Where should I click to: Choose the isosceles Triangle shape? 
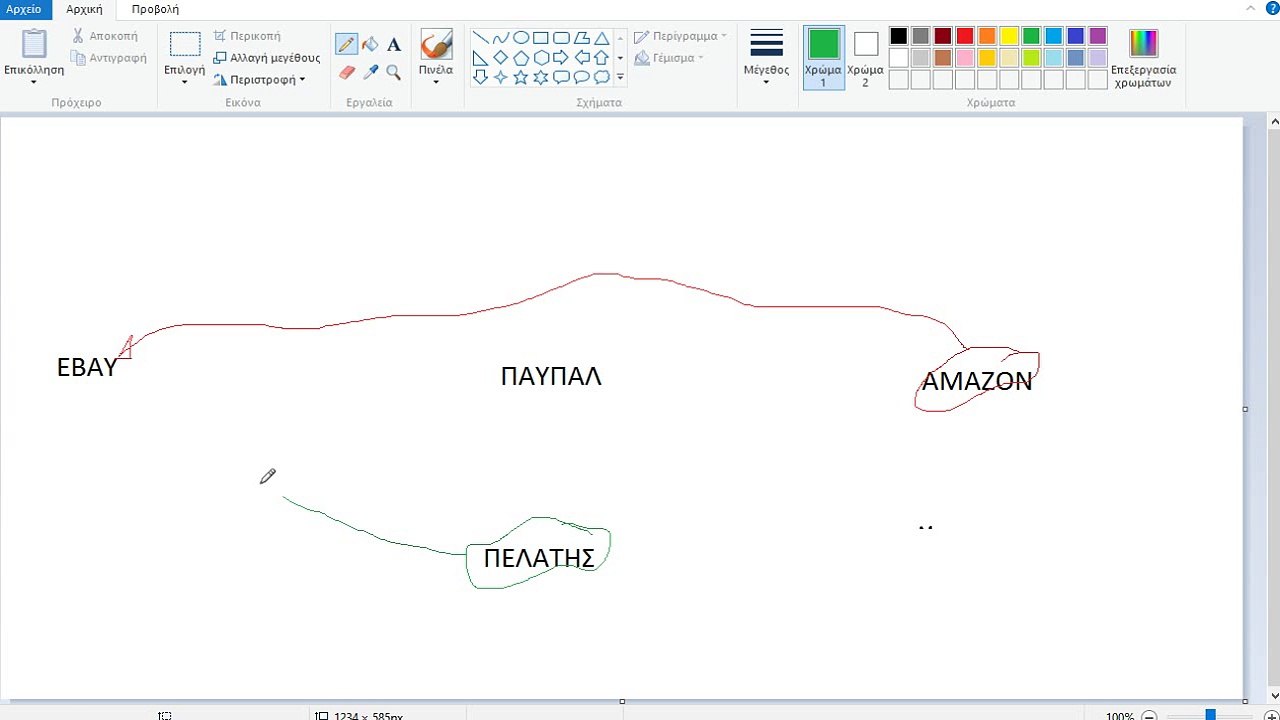tap(601, 38)
